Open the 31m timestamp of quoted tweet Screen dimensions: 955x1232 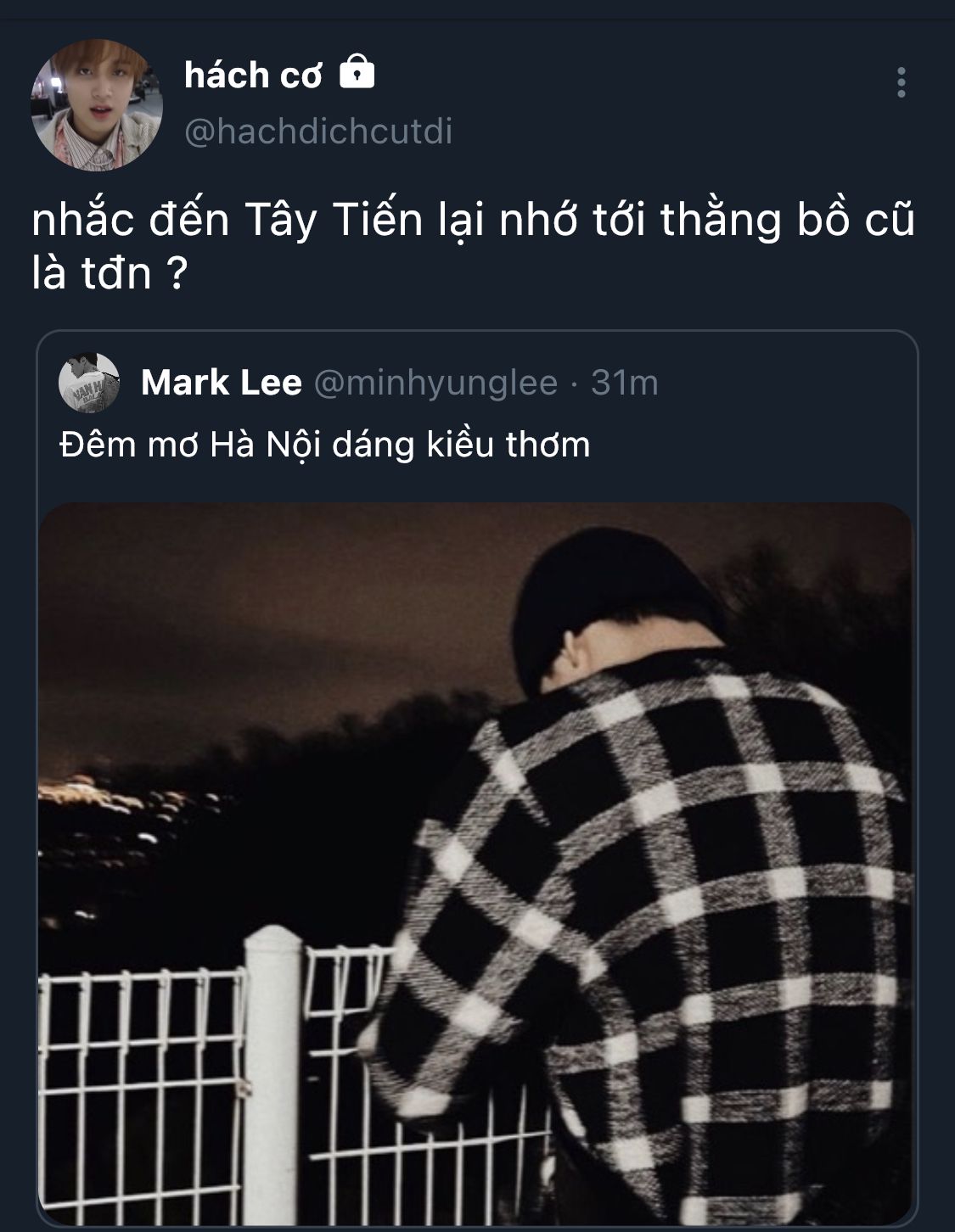point(625,383)
